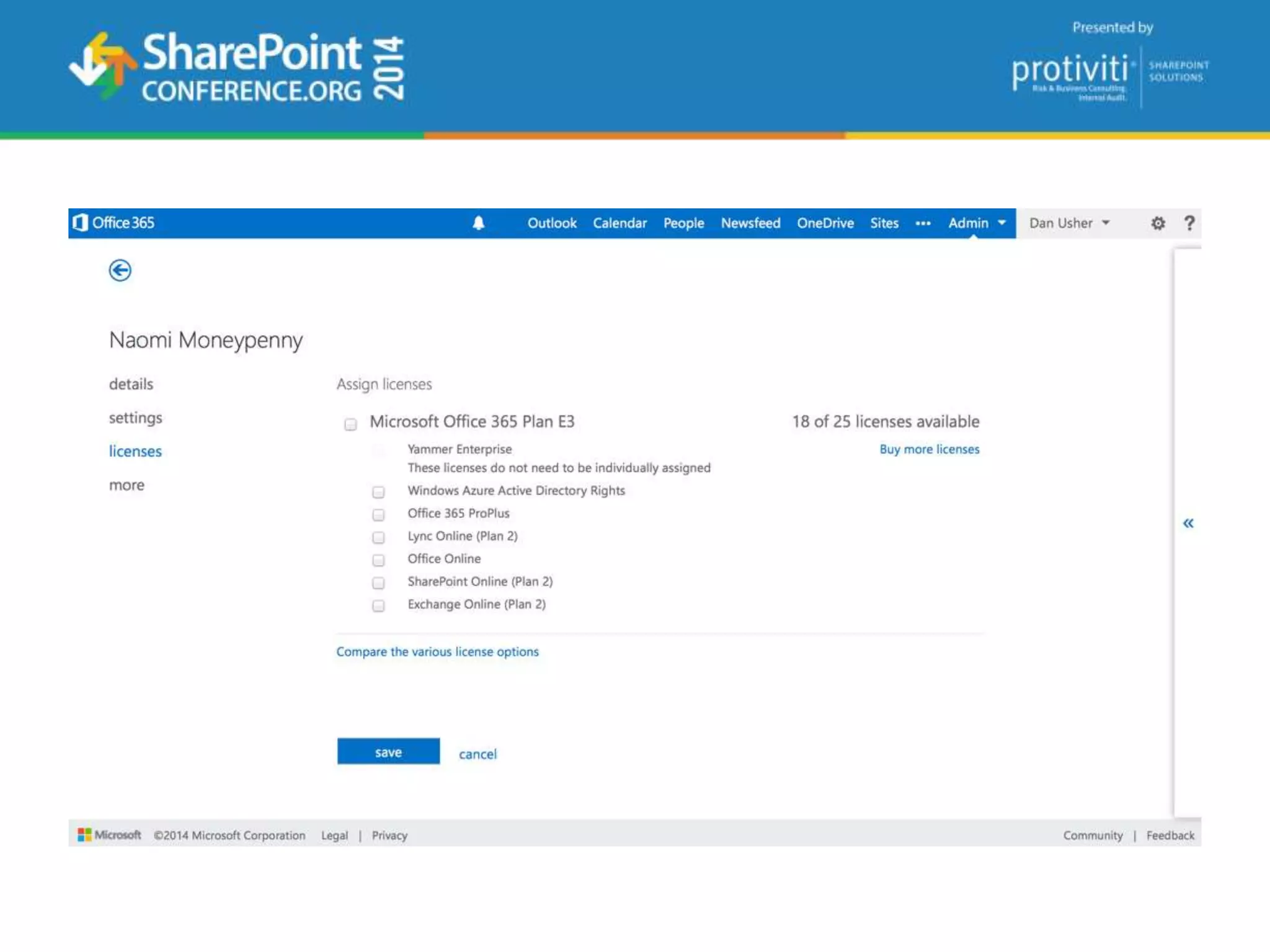1270x952 pixels.
Task: Click the Buy more licenses link
Action: (929, 449)
